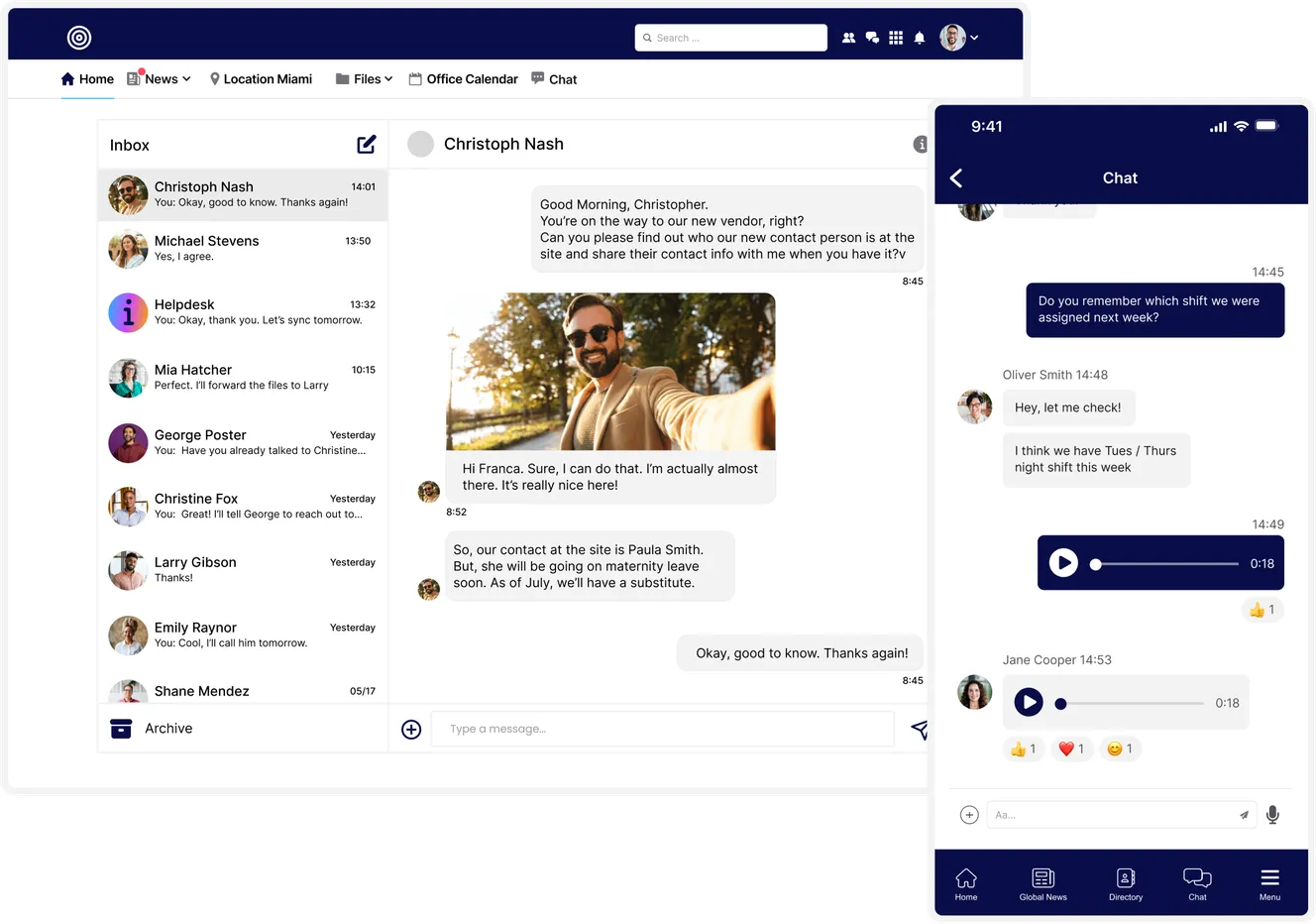Compose a new message with the pencil icon

coord(366,144)
